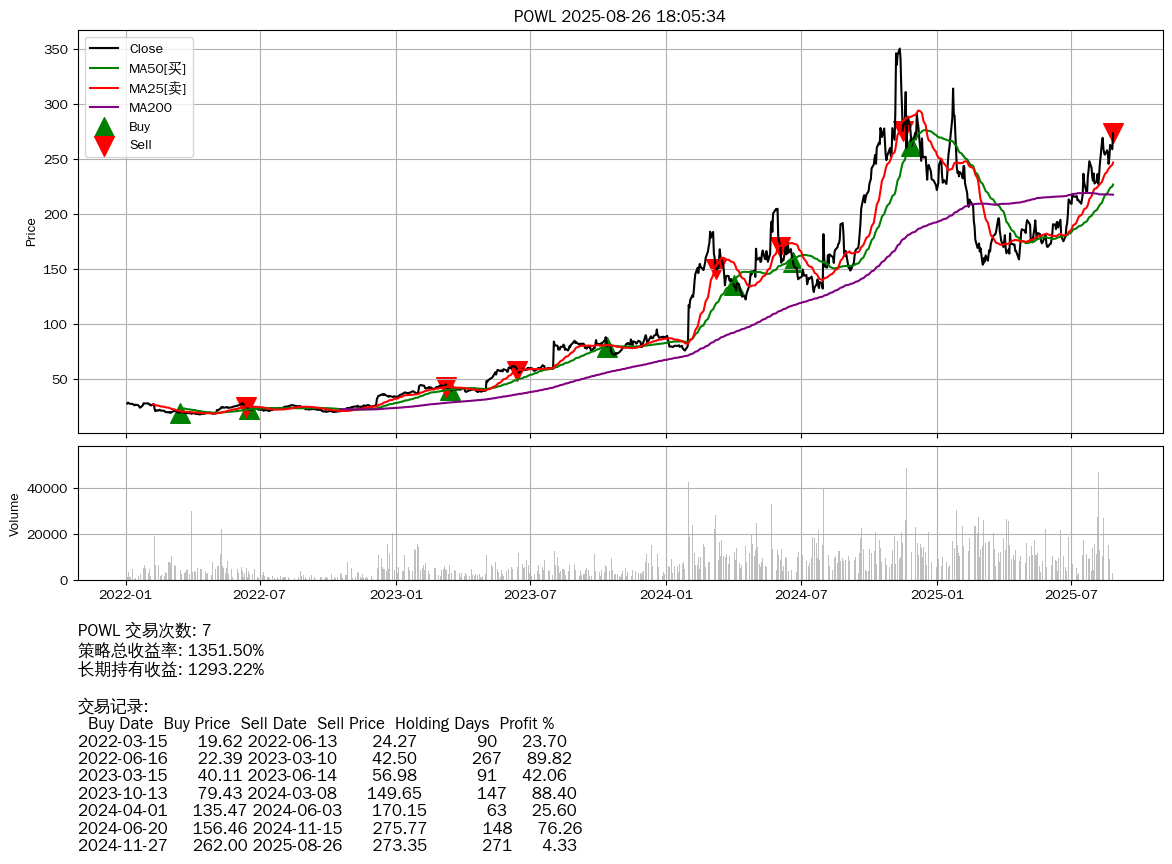Click the red sell marker near June 2023
1172x864 pixels.
point(517,370)
